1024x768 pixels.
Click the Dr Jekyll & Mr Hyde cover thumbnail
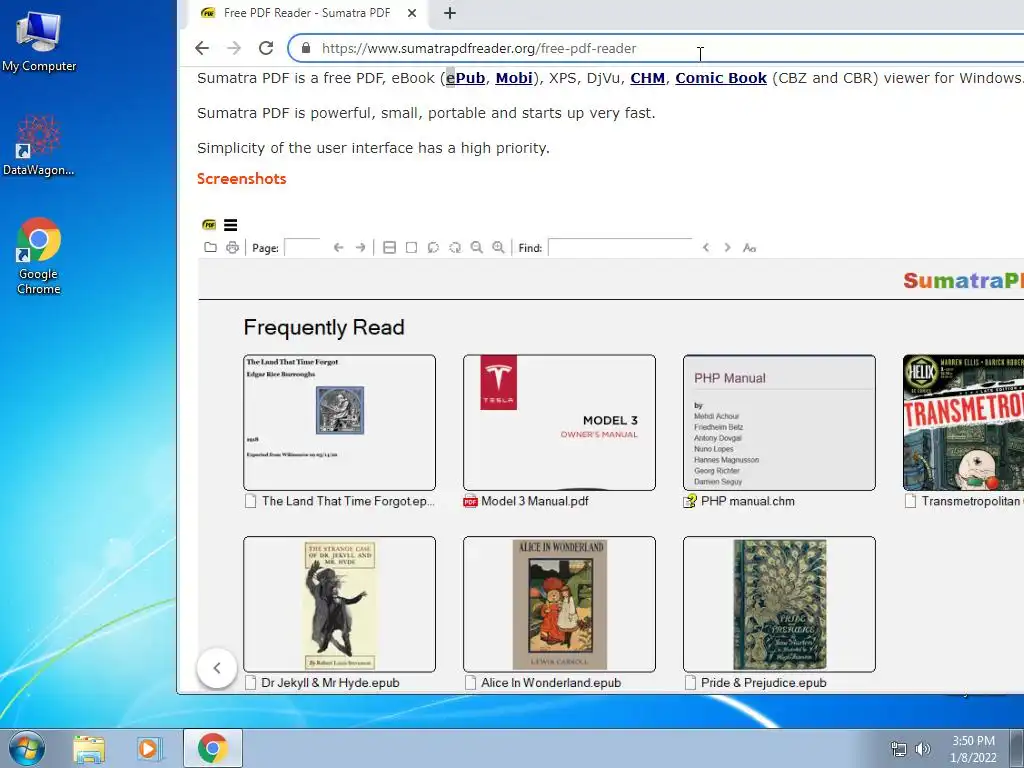[x=340, y=604]
